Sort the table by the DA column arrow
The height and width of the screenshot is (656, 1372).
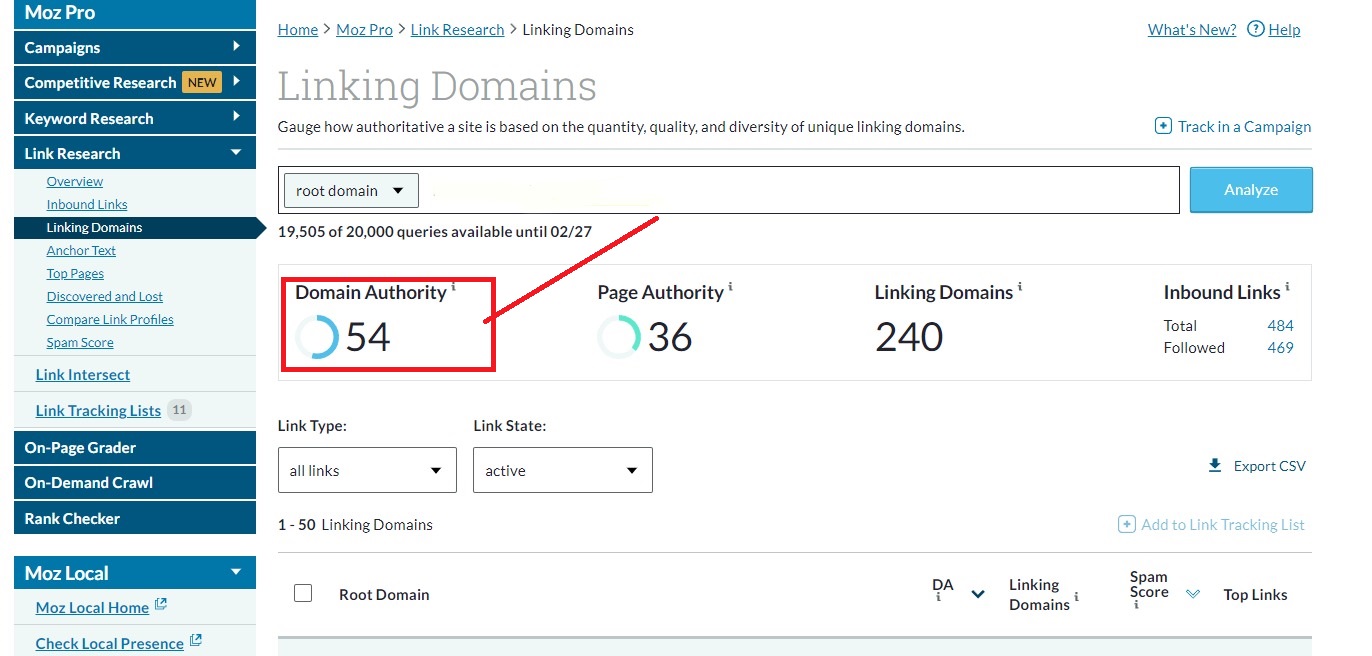pyautogui.click(x=978, y=594)
